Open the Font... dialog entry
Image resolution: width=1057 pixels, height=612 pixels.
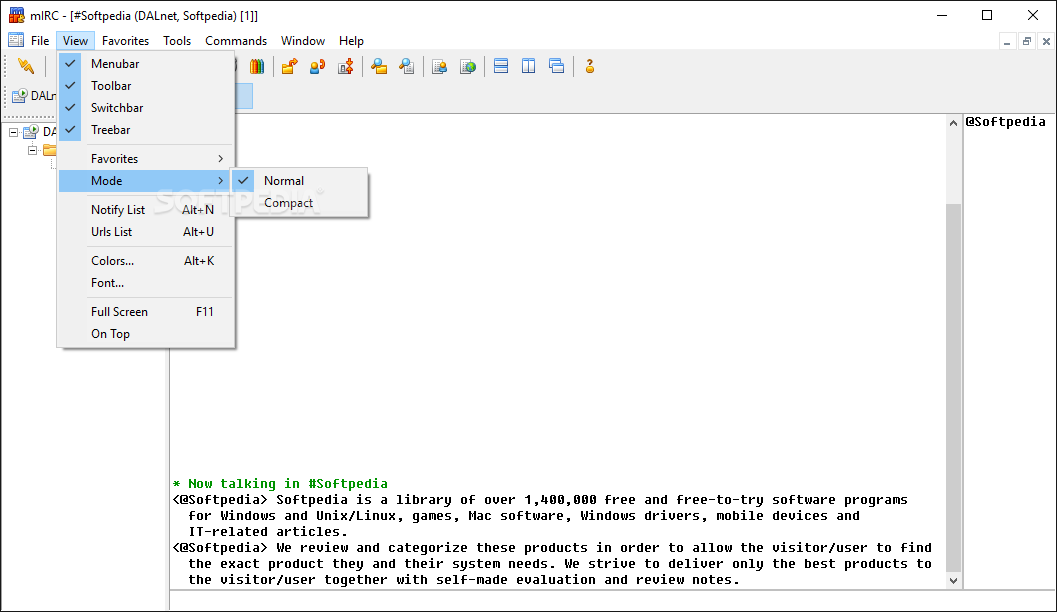point(146,282)
